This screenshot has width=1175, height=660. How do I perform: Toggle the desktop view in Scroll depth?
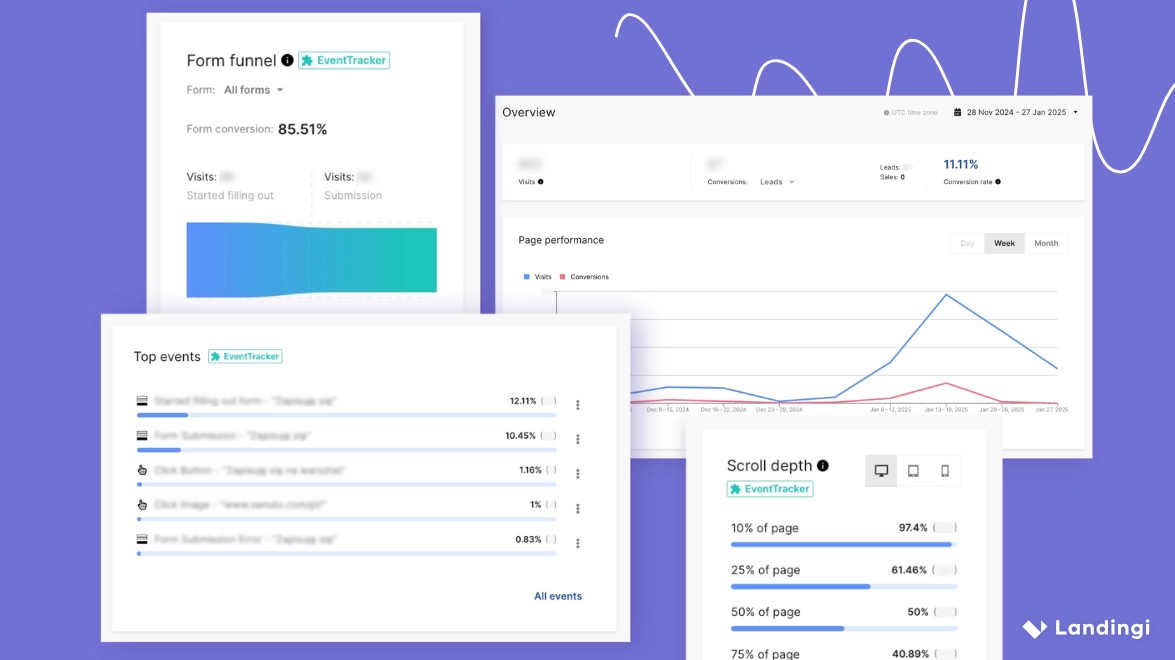[x=881, y=470]
